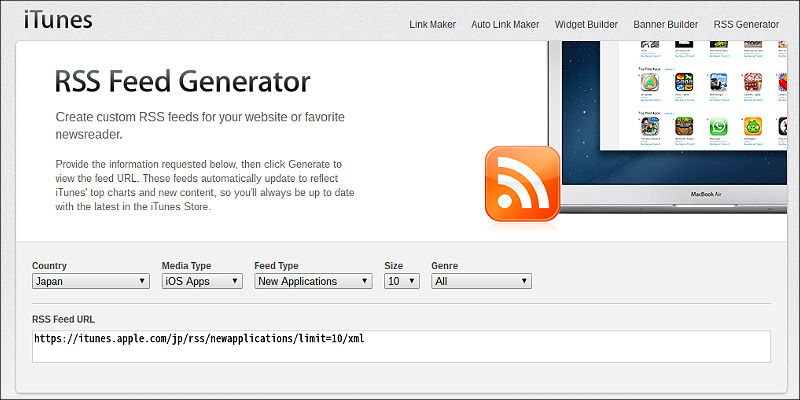Click the "Size" label
800x400 pixels.
pos(393,266)
